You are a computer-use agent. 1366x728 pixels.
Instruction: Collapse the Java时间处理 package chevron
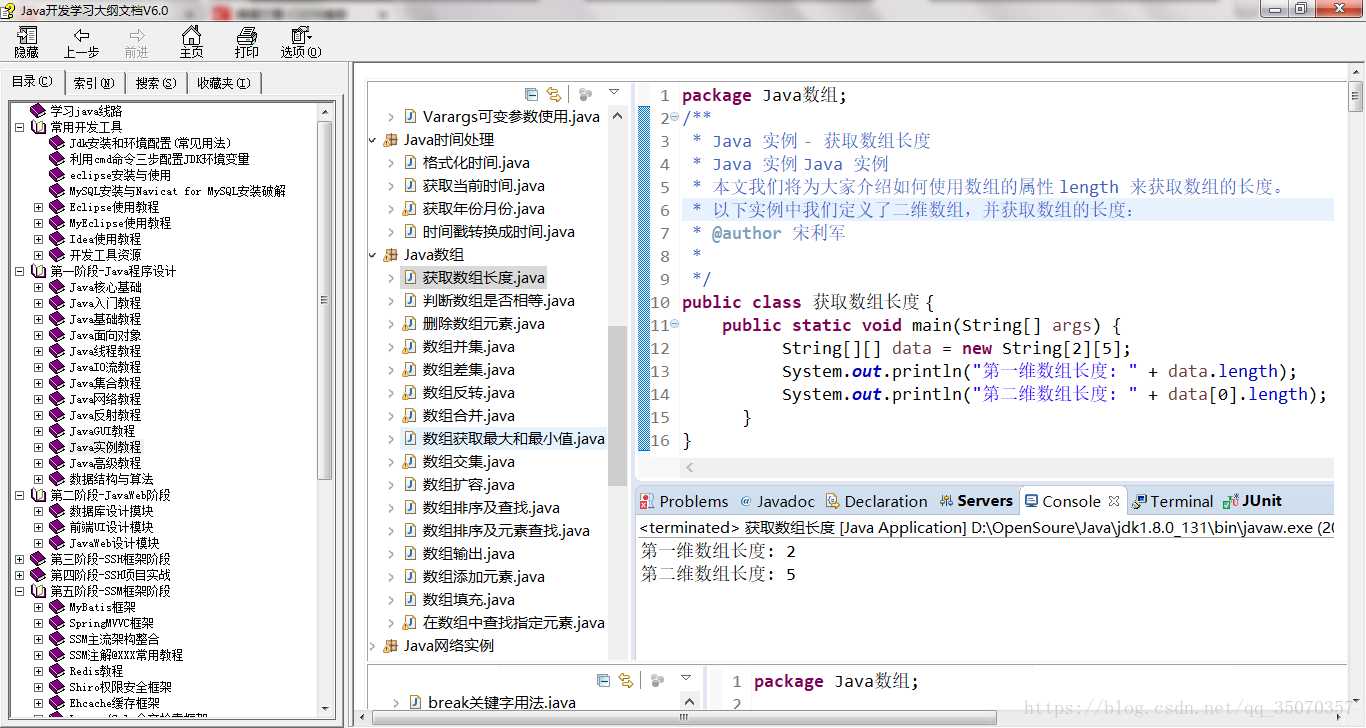(372, 140)
